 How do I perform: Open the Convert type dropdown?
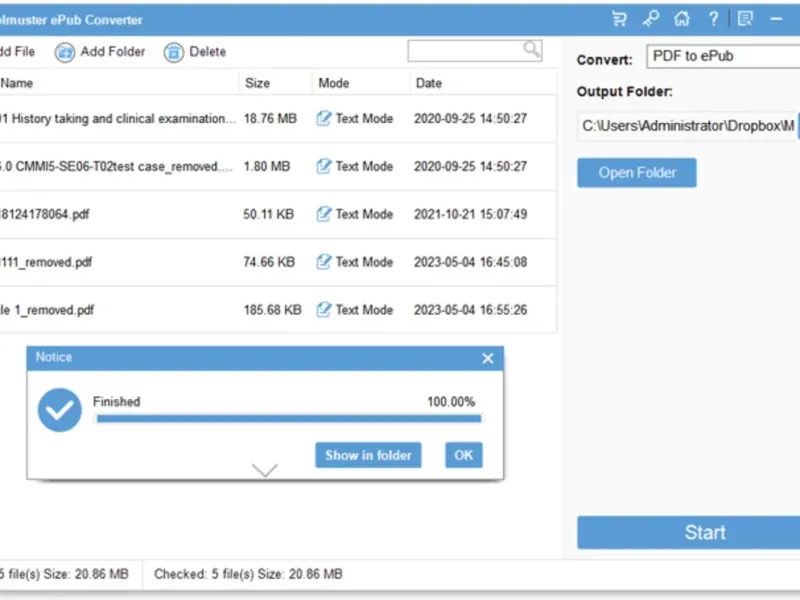click(723, 56)
